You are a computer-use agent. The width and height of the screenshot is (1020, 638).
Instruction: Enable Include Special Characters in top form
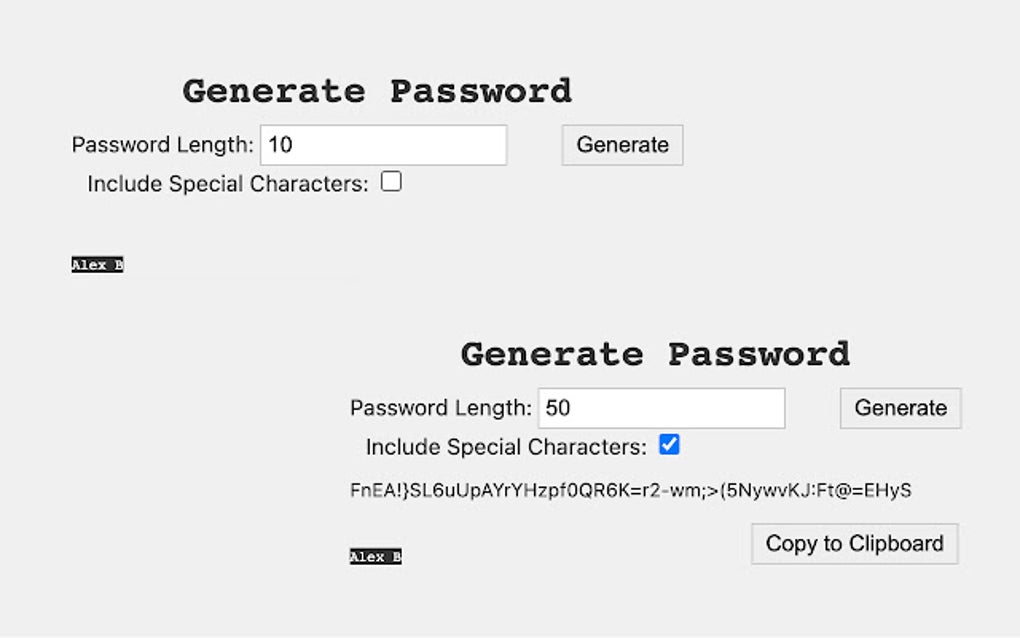391,181
